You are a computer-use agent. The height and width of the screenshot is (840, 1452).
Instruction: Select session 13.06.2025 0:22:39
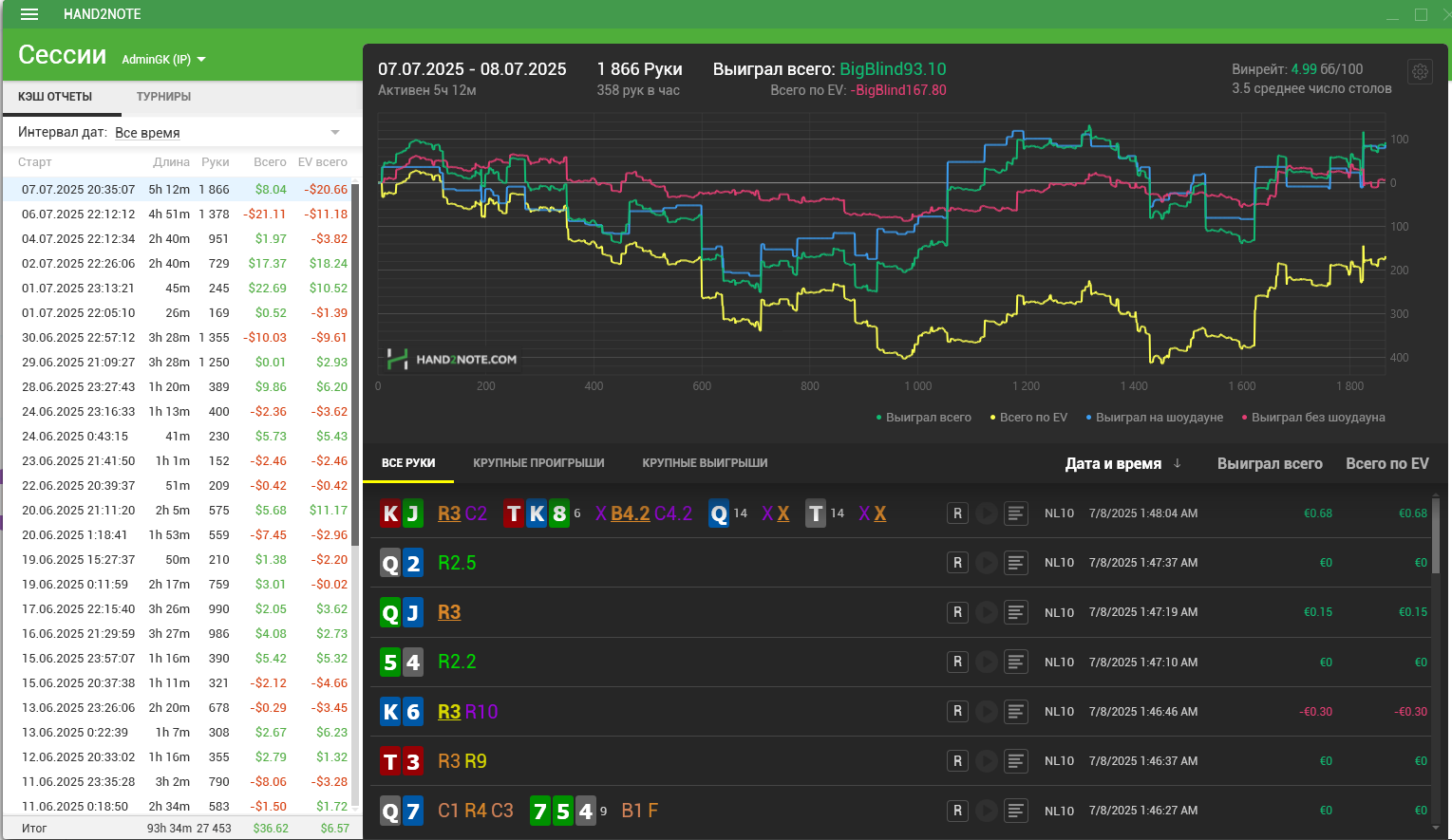click(x=177, y=733)
